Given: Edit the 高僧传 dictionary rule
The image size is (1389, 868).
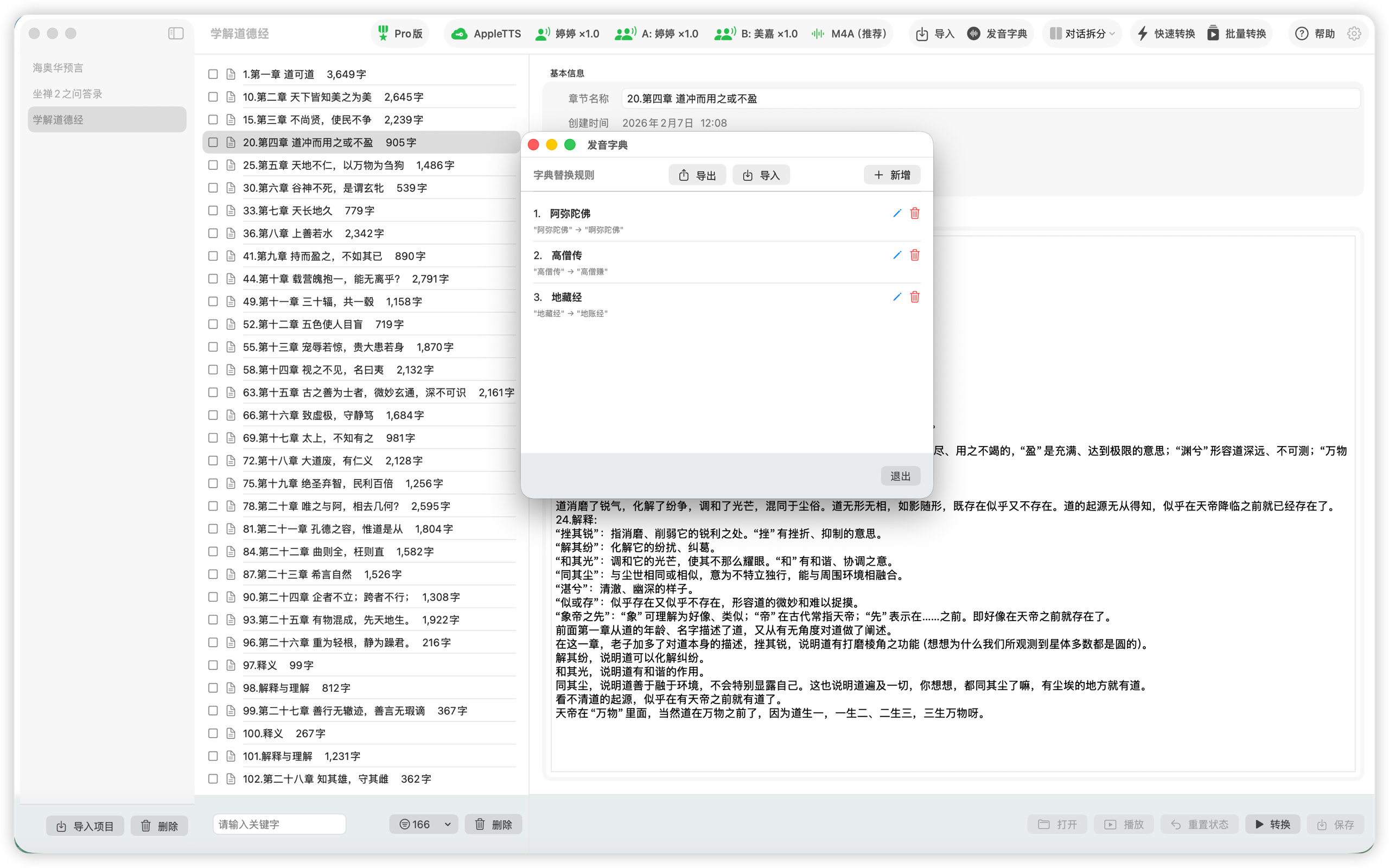Looking at the screenshot, I should [897, 255].
